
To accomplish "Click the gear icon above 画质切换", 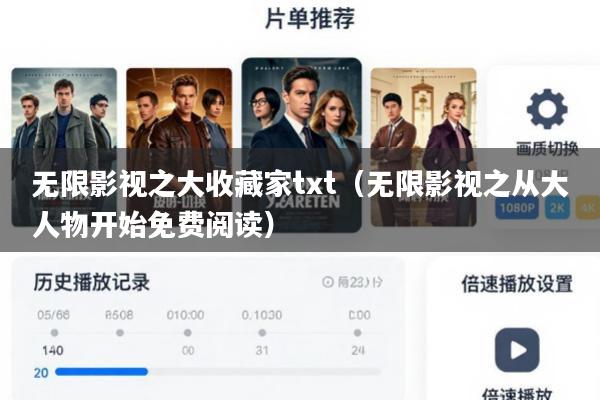I will click(x=547, y=109).
